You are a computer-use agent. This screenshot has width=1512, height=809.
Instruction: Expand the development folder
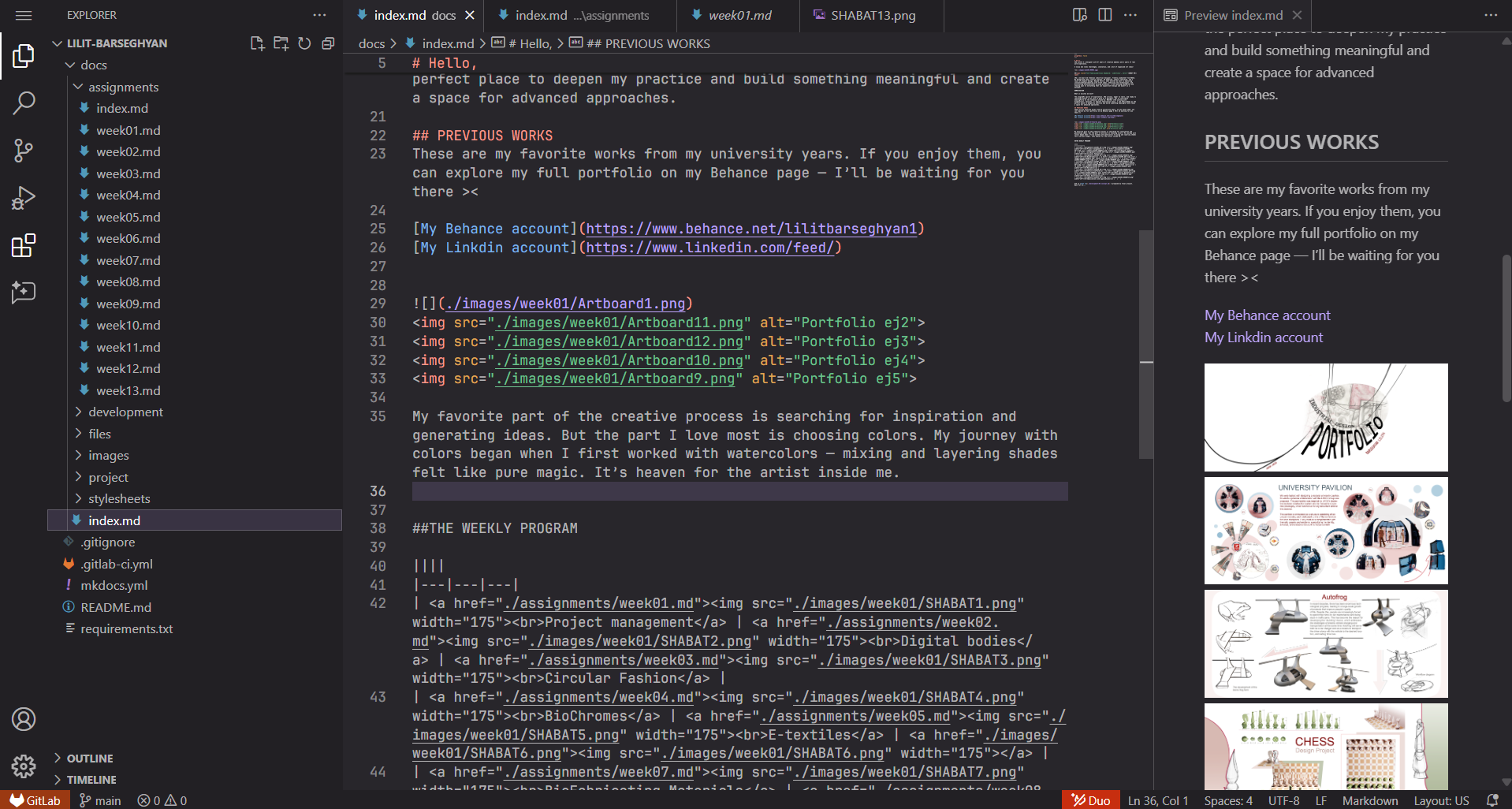point(125,412)
